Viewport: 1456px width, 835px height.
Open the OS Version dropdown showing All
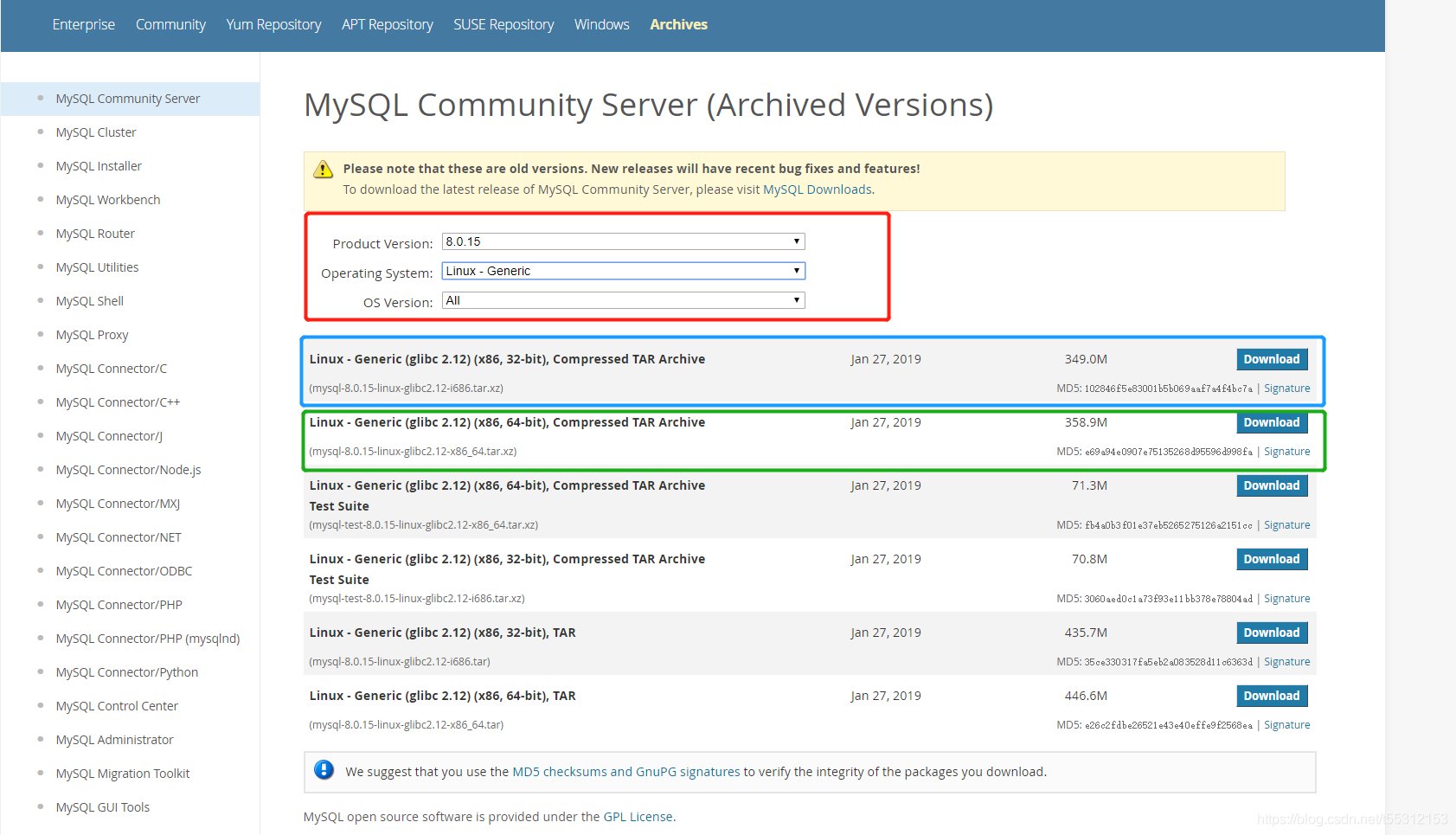point(623,300)
